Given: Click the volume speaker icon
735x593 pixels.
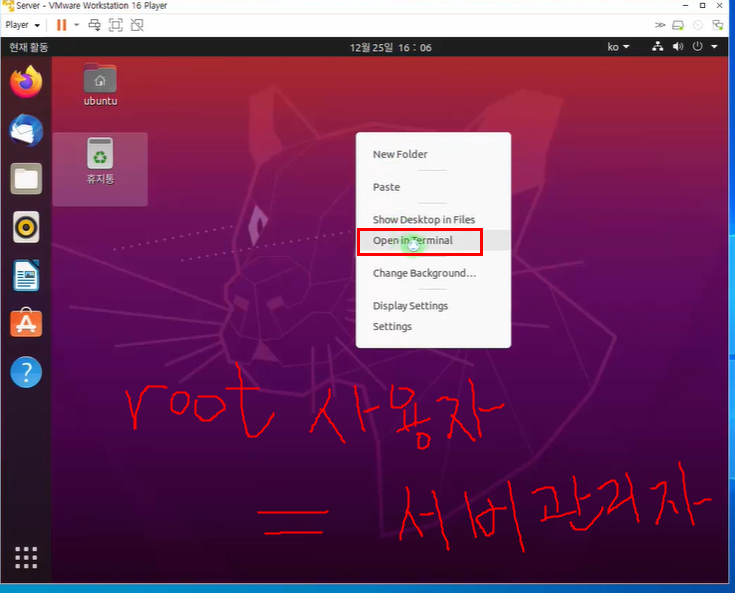Looking at the screenshot, I should [678, 46].
